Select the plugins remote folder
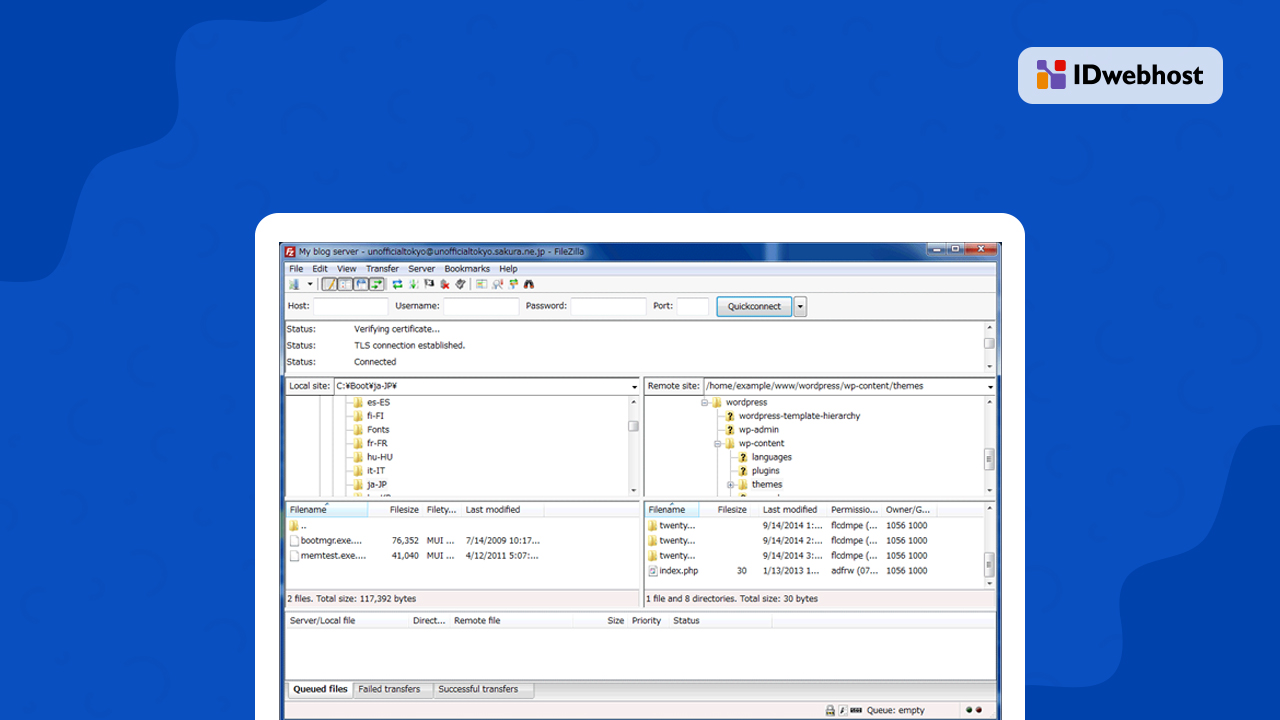 click(765, 471)
